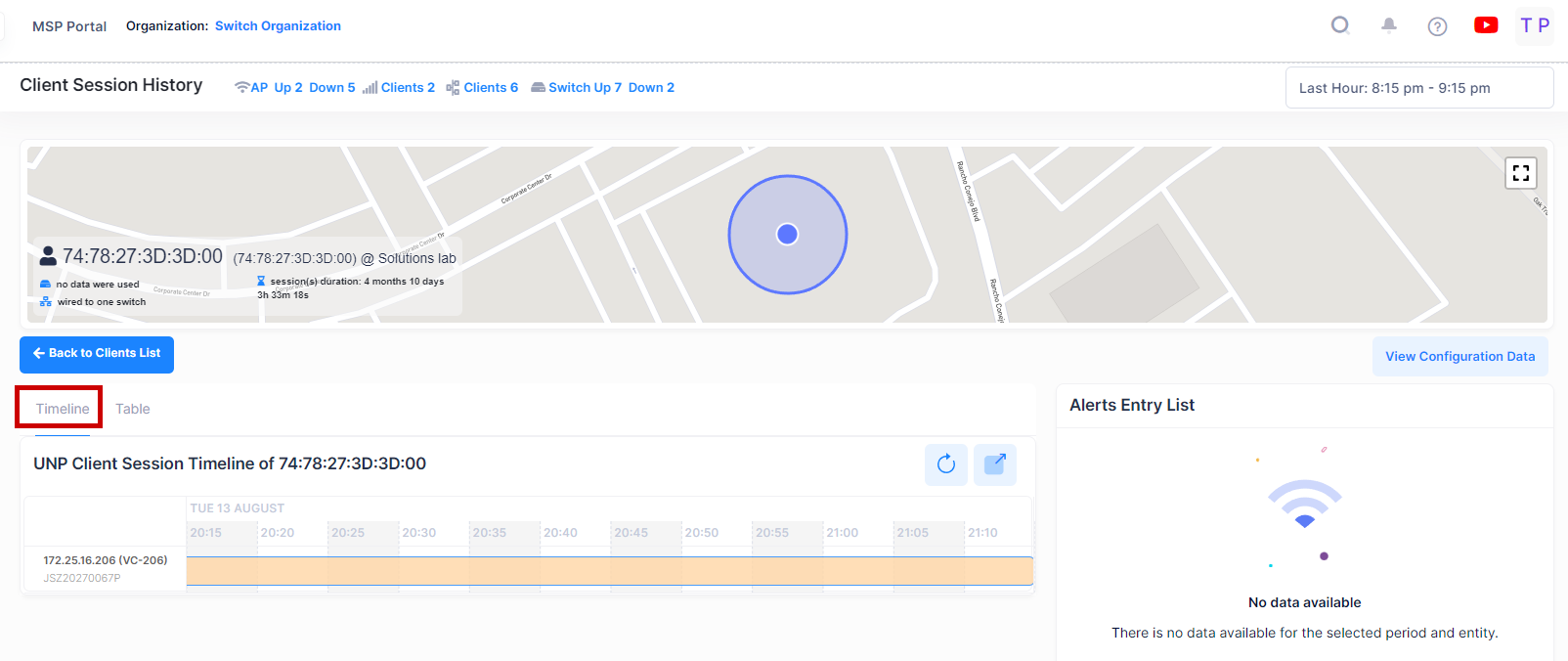
Task: Open the notifications bell
Action: click(1388, 25)
